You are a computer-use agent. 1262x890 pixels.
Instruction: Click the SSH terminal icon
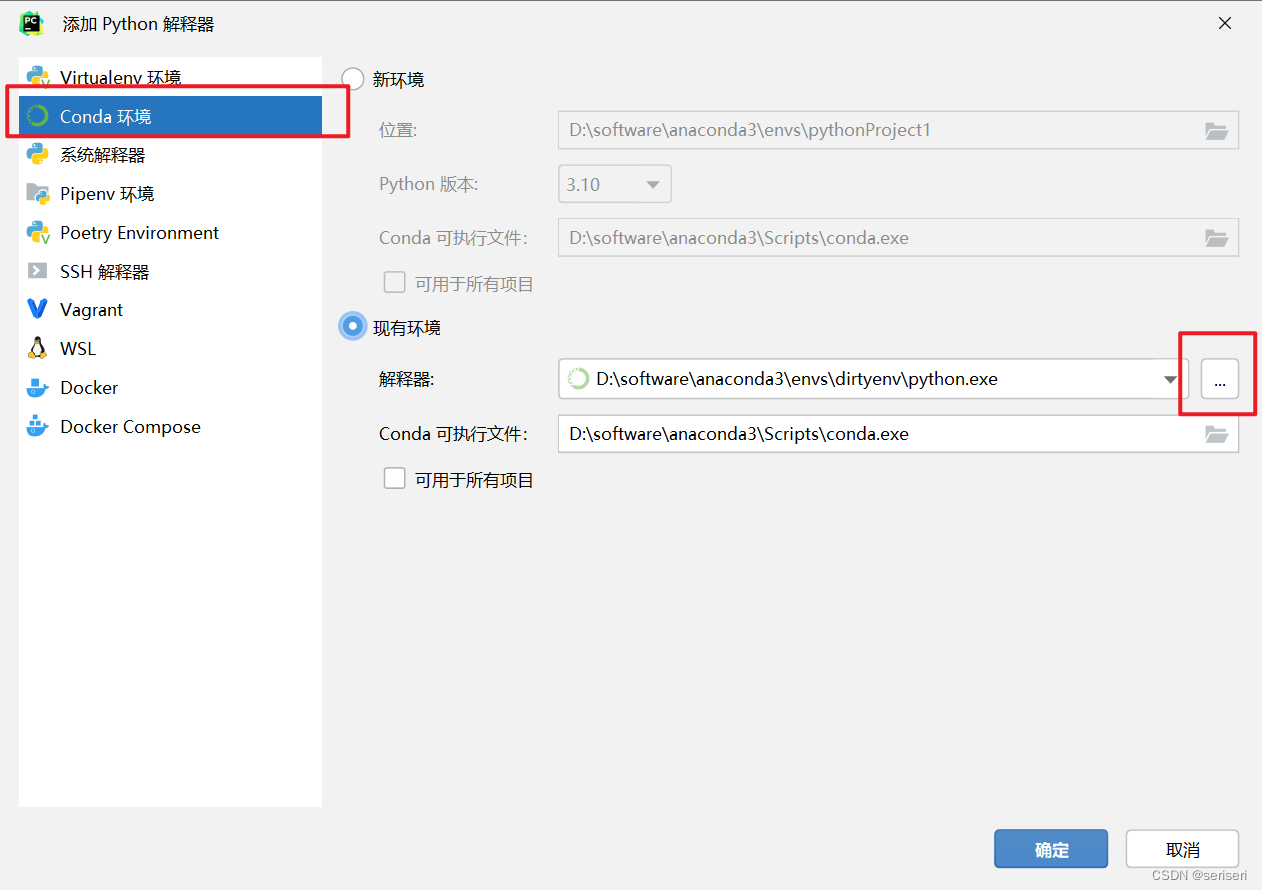pyautogui.click(x=38, y=271)
